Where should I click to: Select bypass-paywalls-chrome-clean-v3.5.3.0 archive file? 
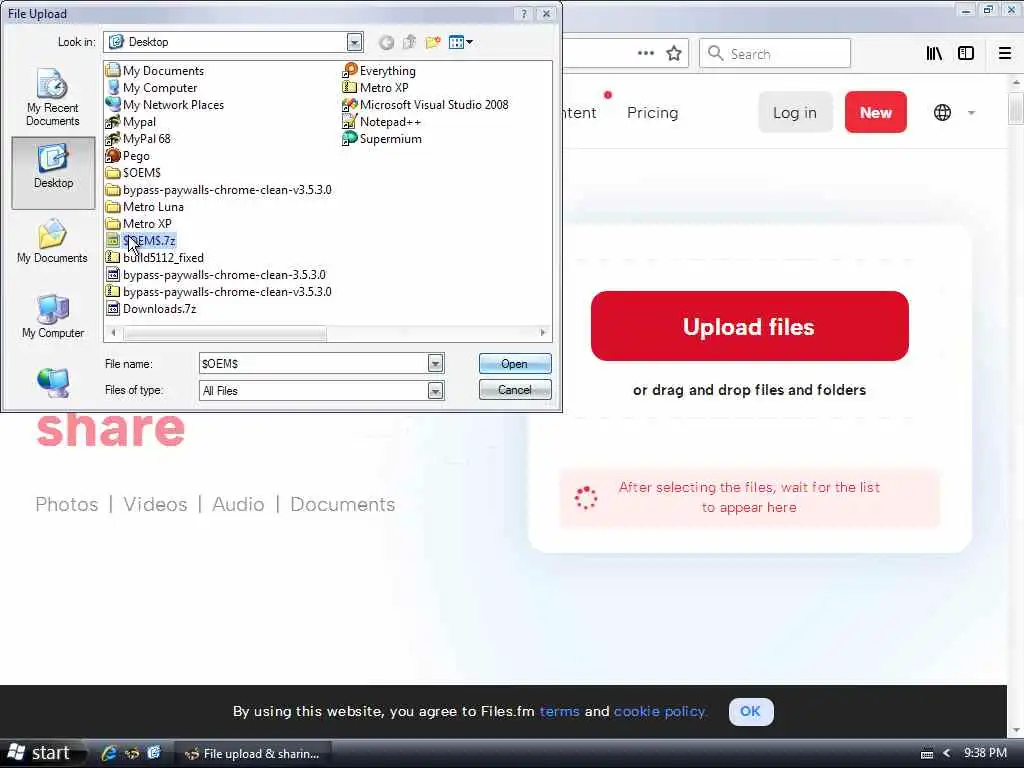[219, 291]
